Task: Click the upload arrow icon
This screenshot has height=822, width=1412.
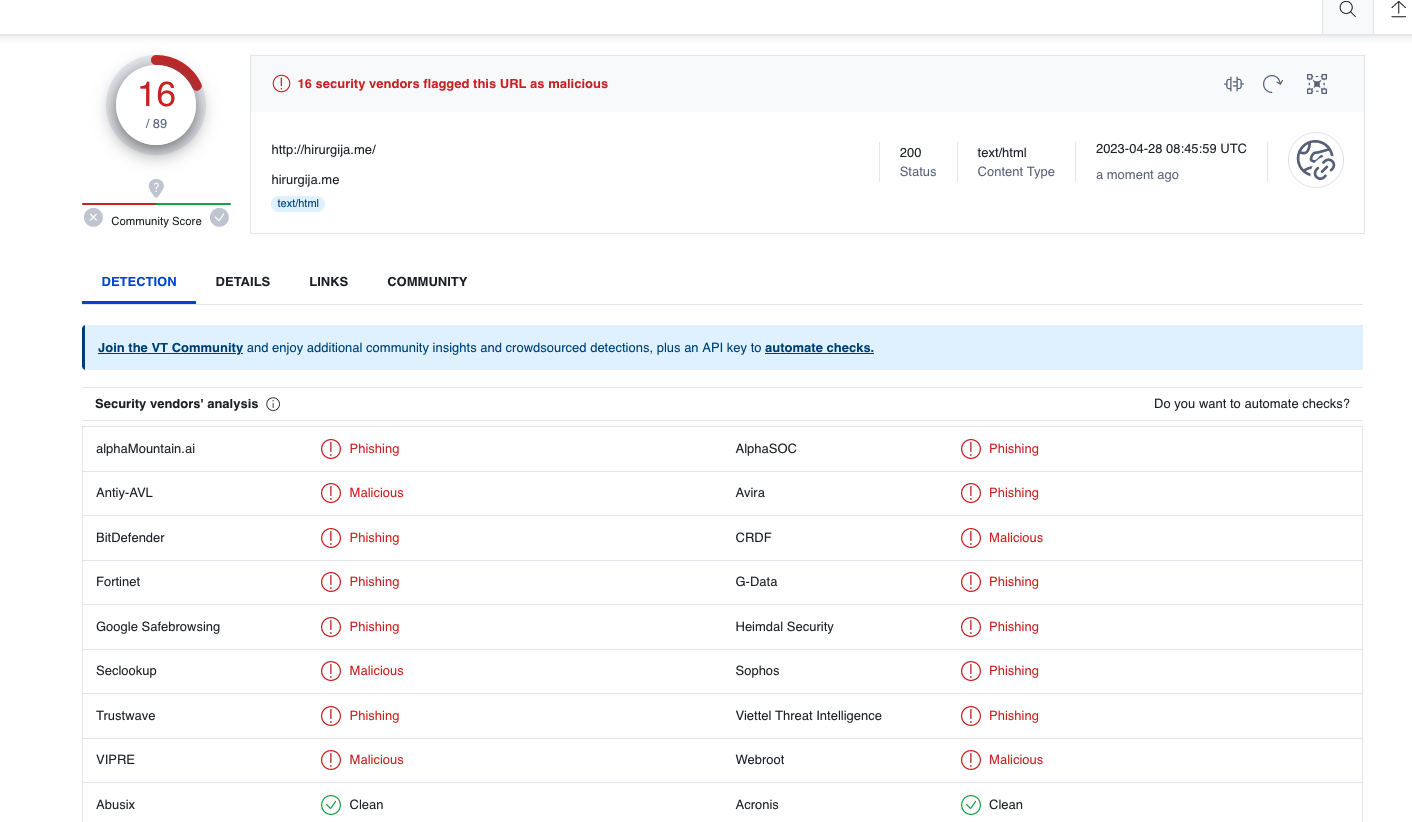Action: [x=1399, y=9]
